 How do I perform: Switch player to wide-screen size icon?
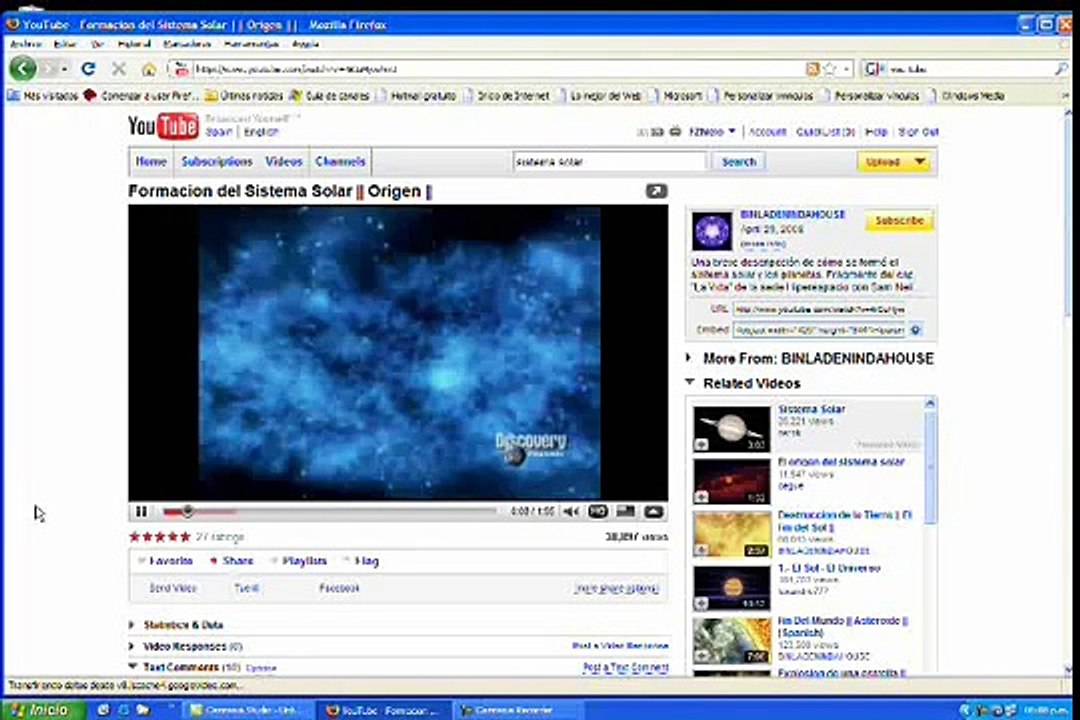(625, 511)
